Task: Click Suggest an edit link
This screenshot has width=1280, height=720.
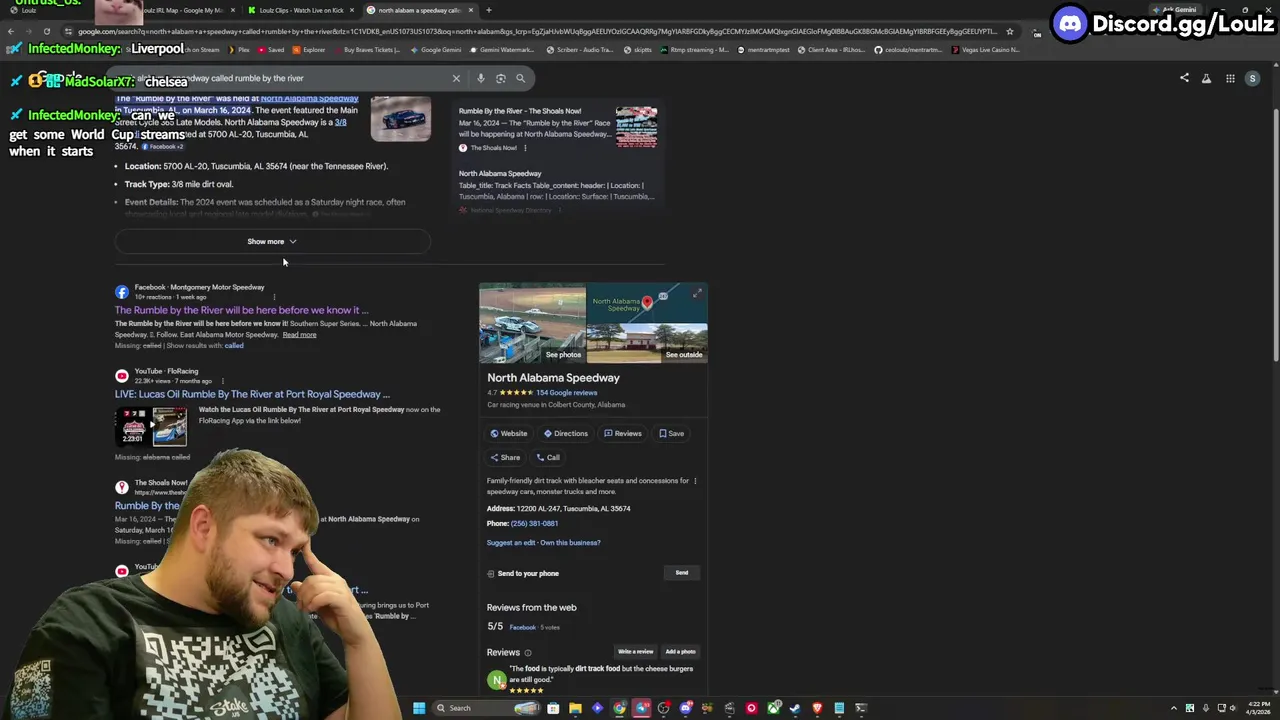Action: [511, 543]
